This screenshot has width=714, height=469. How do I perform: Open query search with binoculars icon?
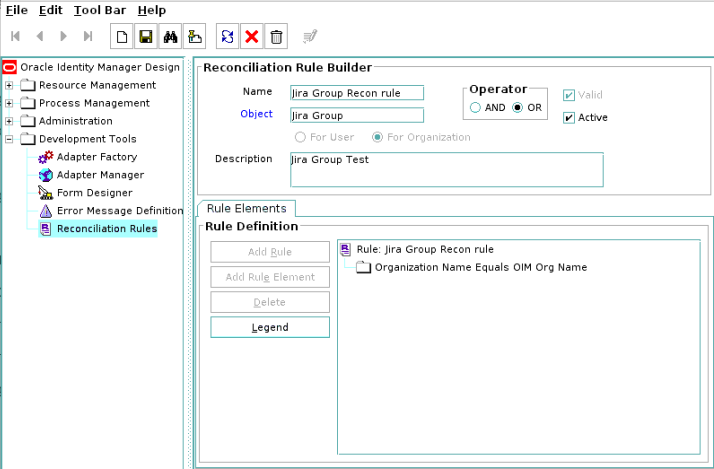(170, 36)
